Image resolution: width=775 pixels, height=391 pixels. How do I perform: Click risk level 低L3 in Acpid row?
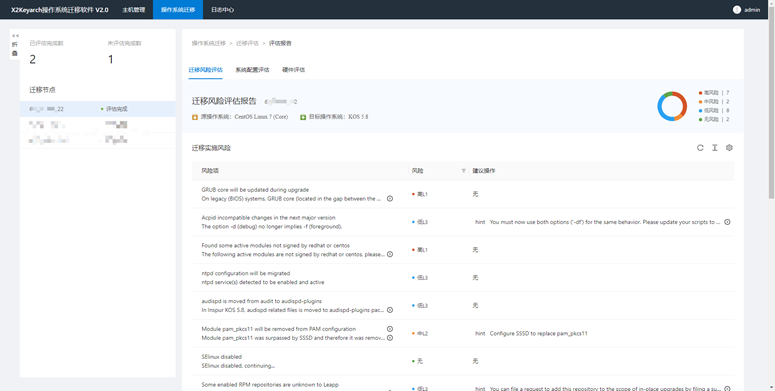pyautogui.click(x=420, y=222)
